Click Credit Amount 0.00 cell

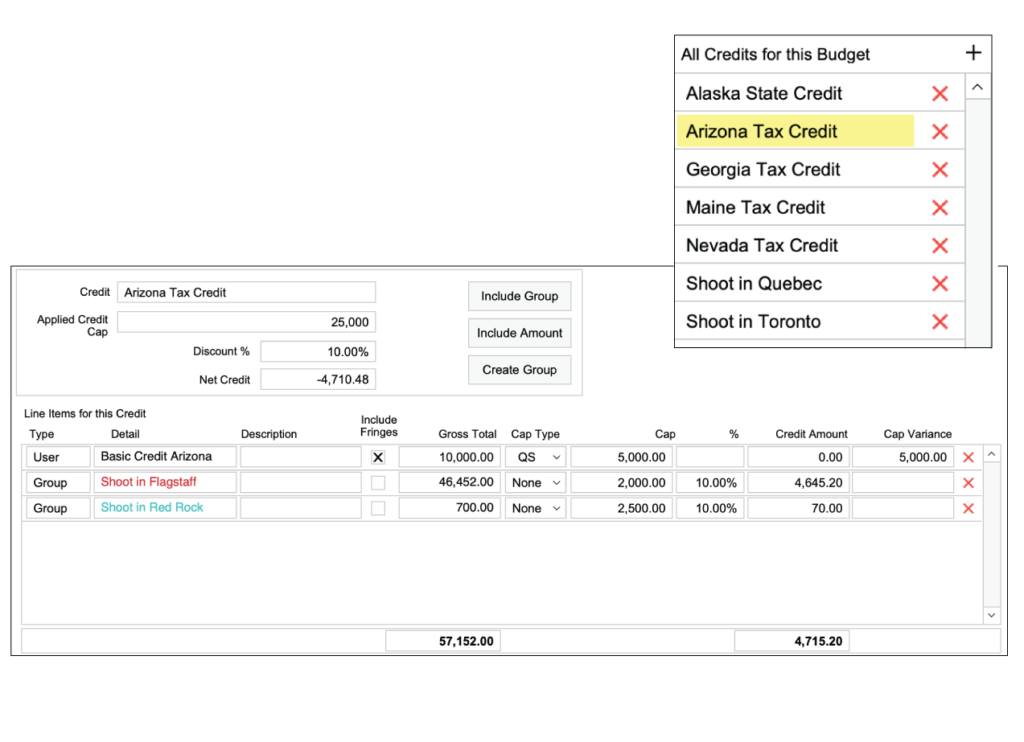coord(798,457)
